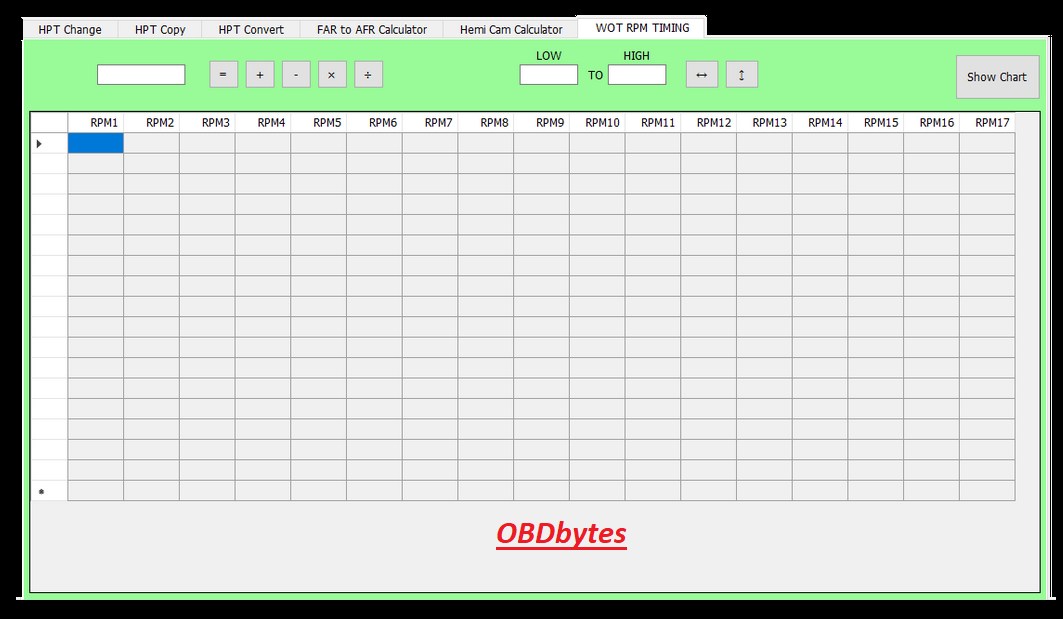This screenshot has width=1063, height=619.
Task: Click the equals operator button
Action: tap(223, 75)
